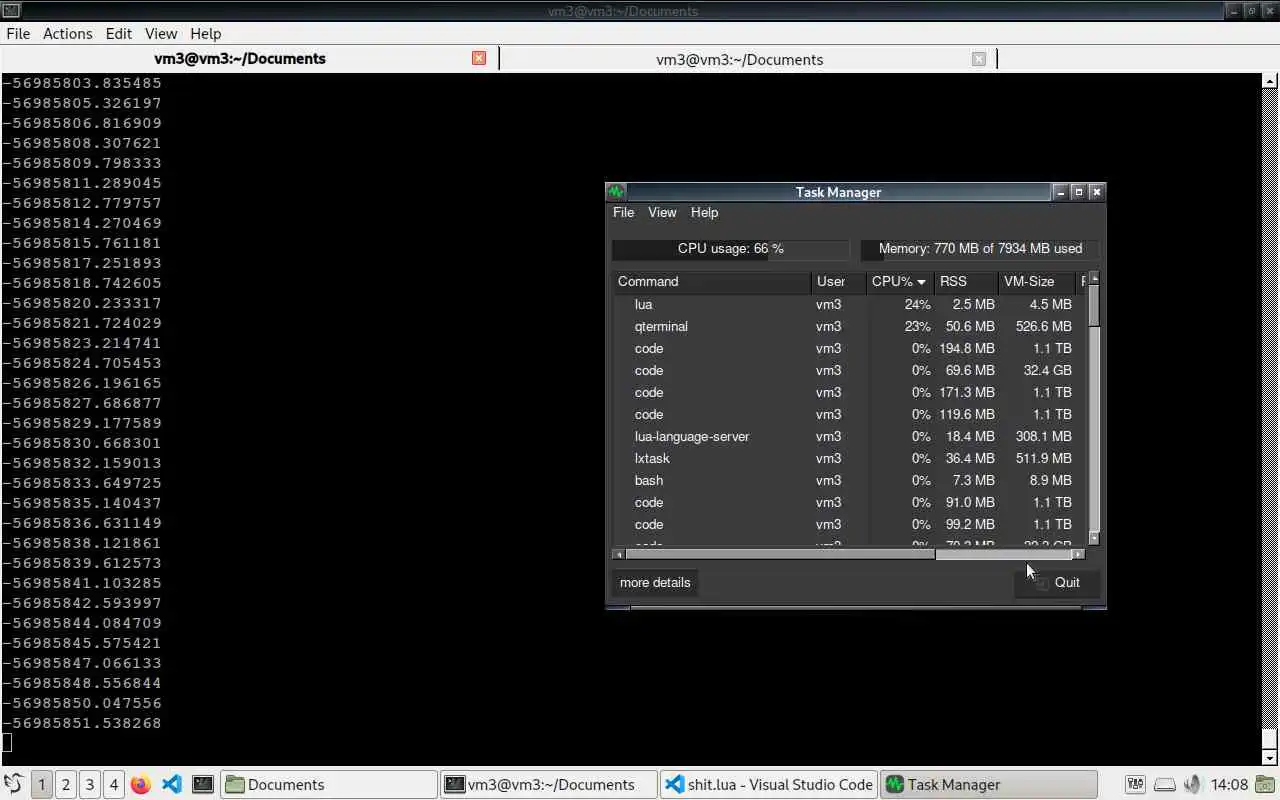1280x800 pixels.
Task: Click Task Manager vertical scrollbar thumb
Action: point(1094,305)
